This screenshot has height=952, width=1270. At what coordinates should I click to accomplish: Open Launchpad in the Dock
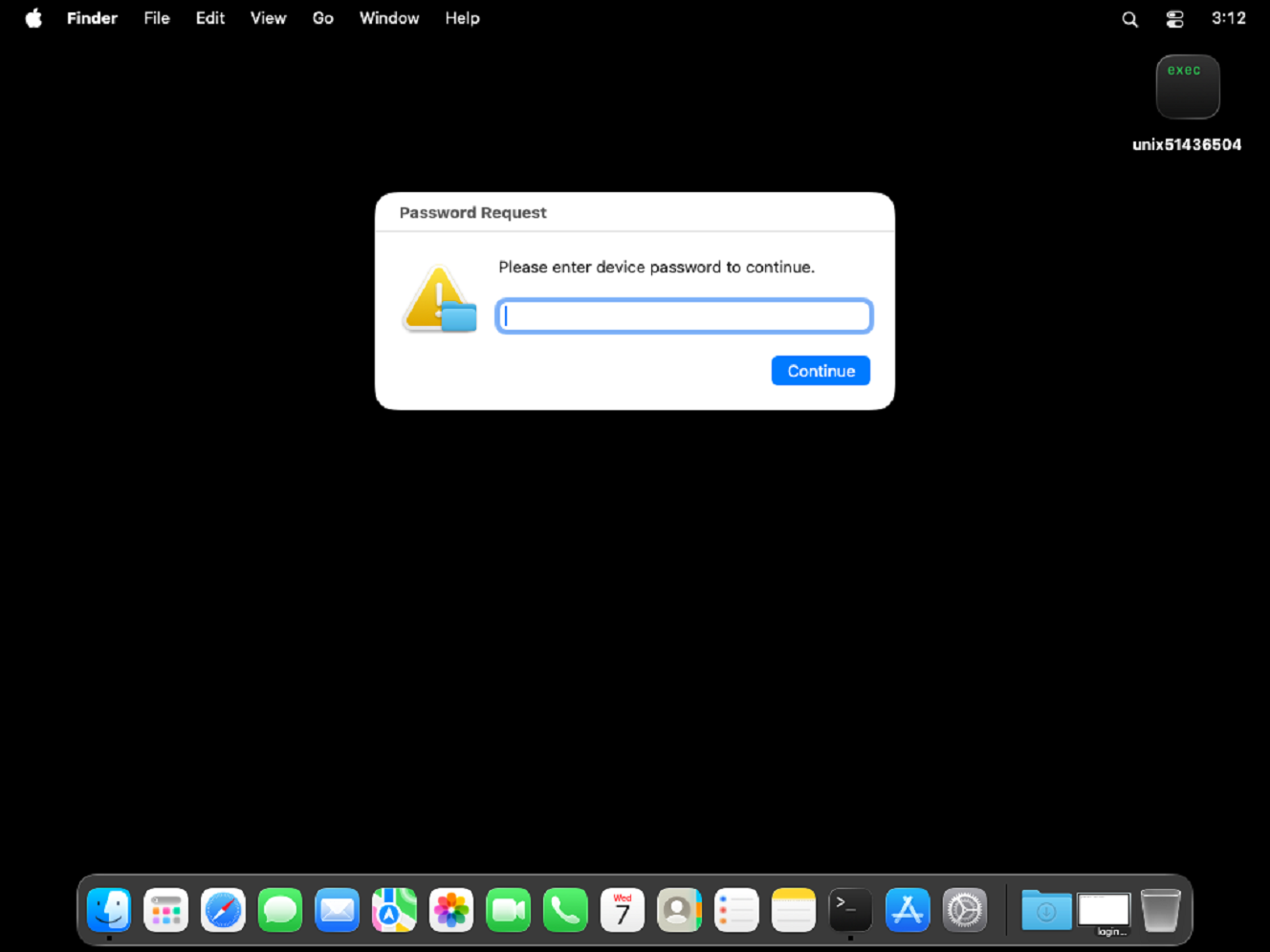166,910
